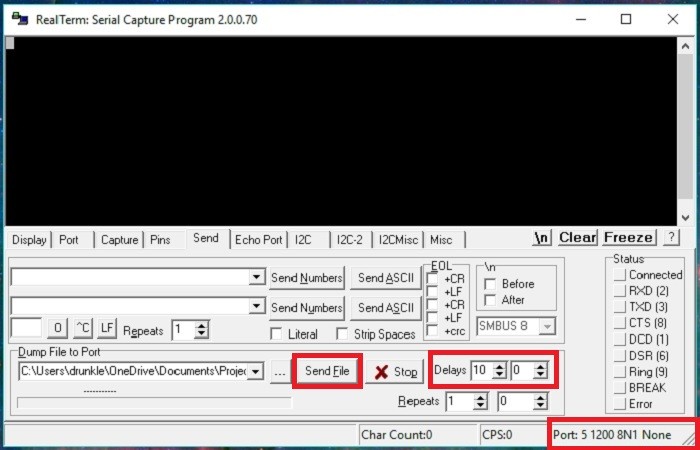Enable second +CR EOL checkbox
The width and height of the screenshot is (700, 450).
click(x=432, y=305)
